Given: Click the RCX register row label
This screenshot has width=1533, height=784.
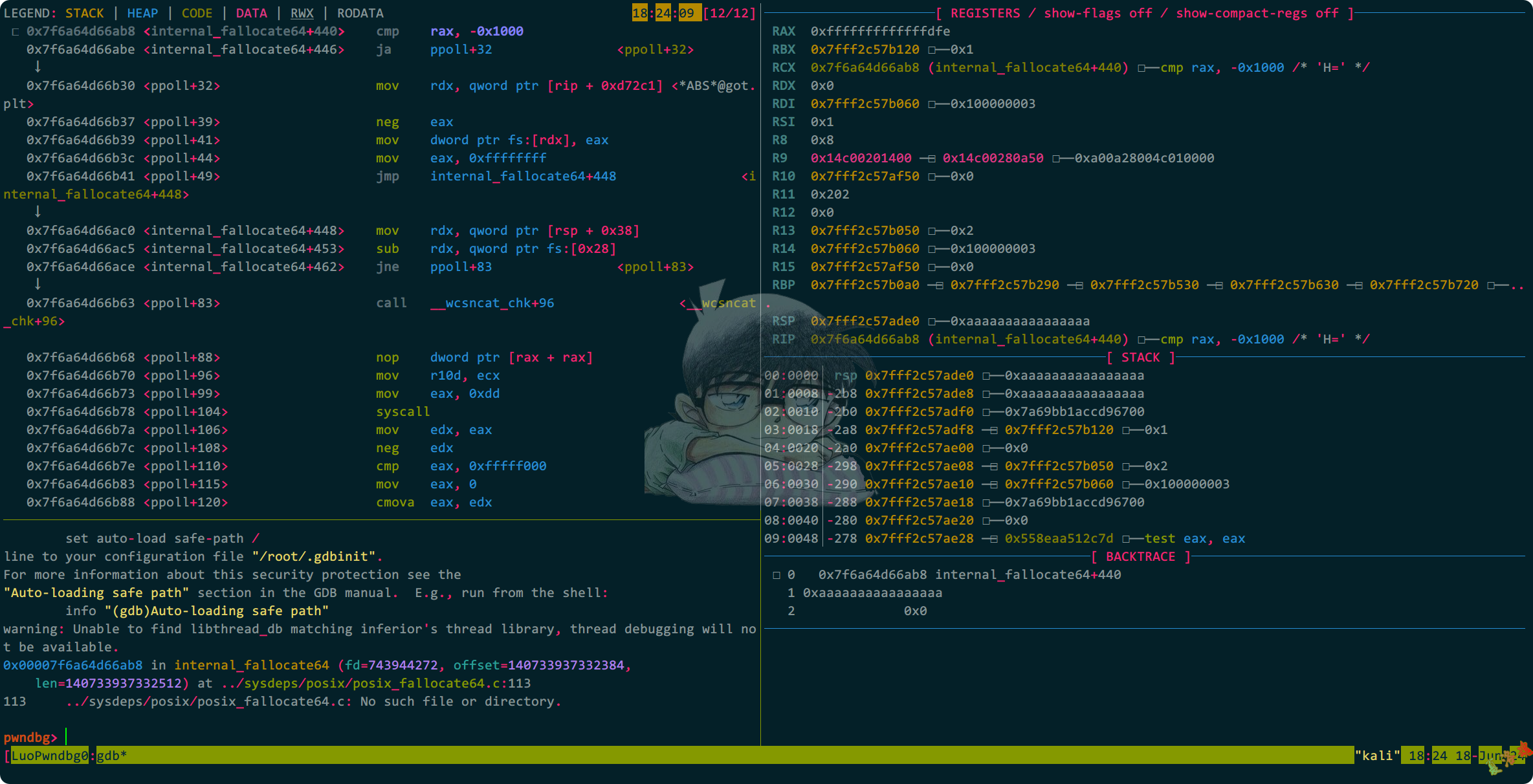Looking at the screenshot, I should [783, 67].
